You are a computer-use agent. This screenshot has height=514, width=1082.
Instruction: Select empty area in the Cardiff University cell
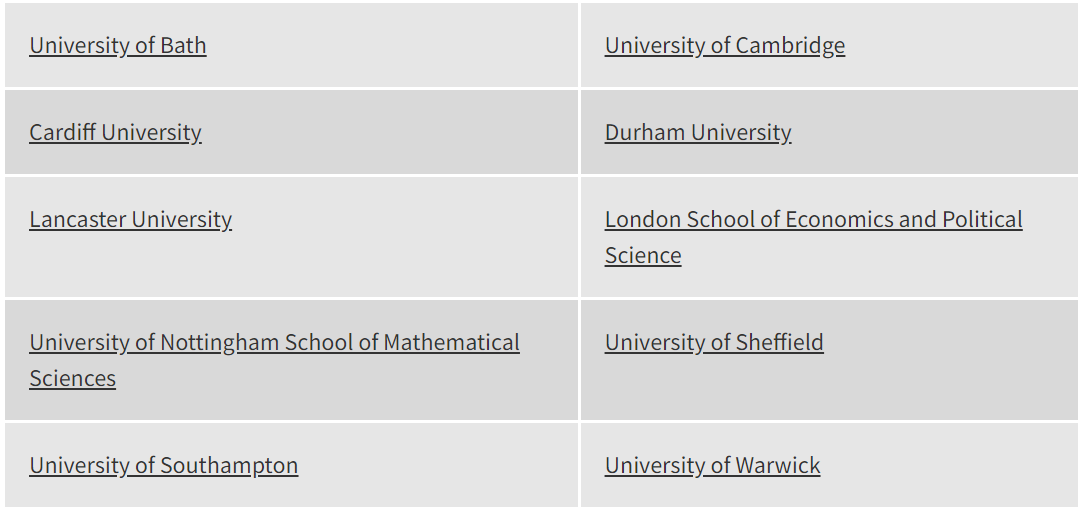click(x=400, y=133)
